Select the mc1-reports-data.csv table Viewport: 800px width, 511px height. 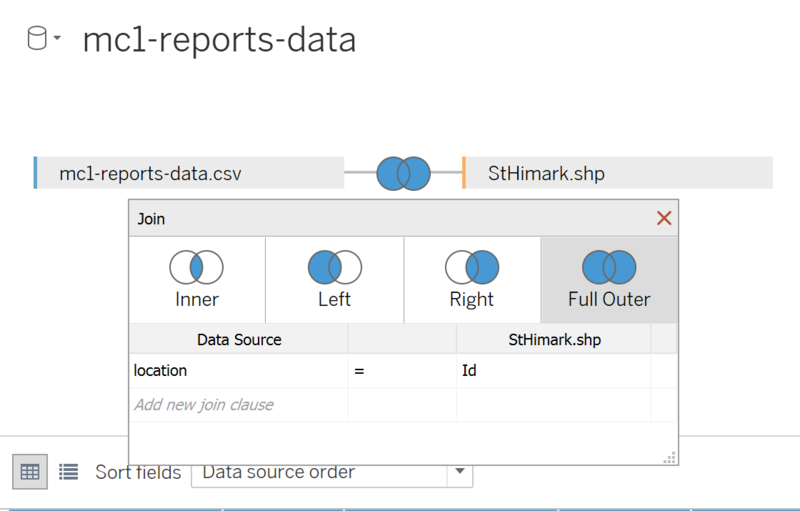[189, 173]
